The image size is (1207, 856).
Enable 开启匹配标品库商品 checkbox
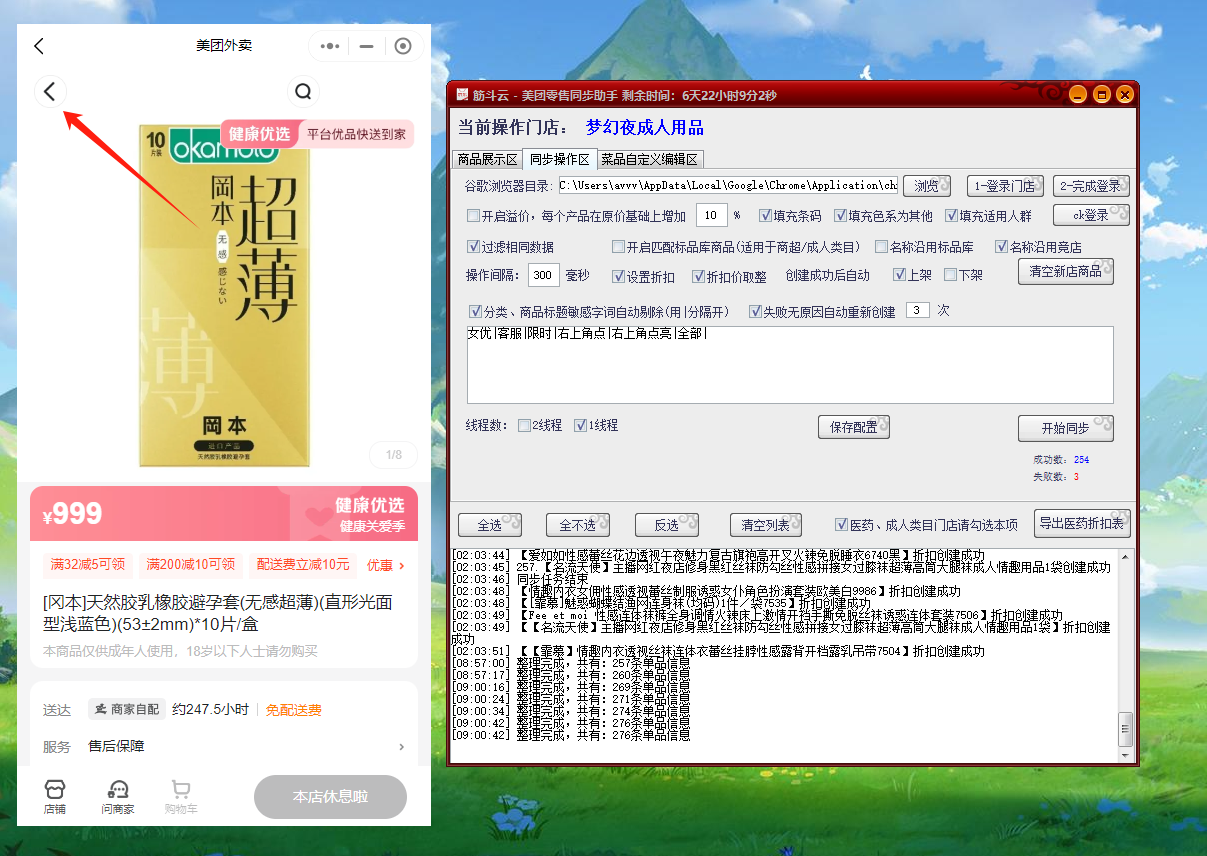(x=618, y=247)
